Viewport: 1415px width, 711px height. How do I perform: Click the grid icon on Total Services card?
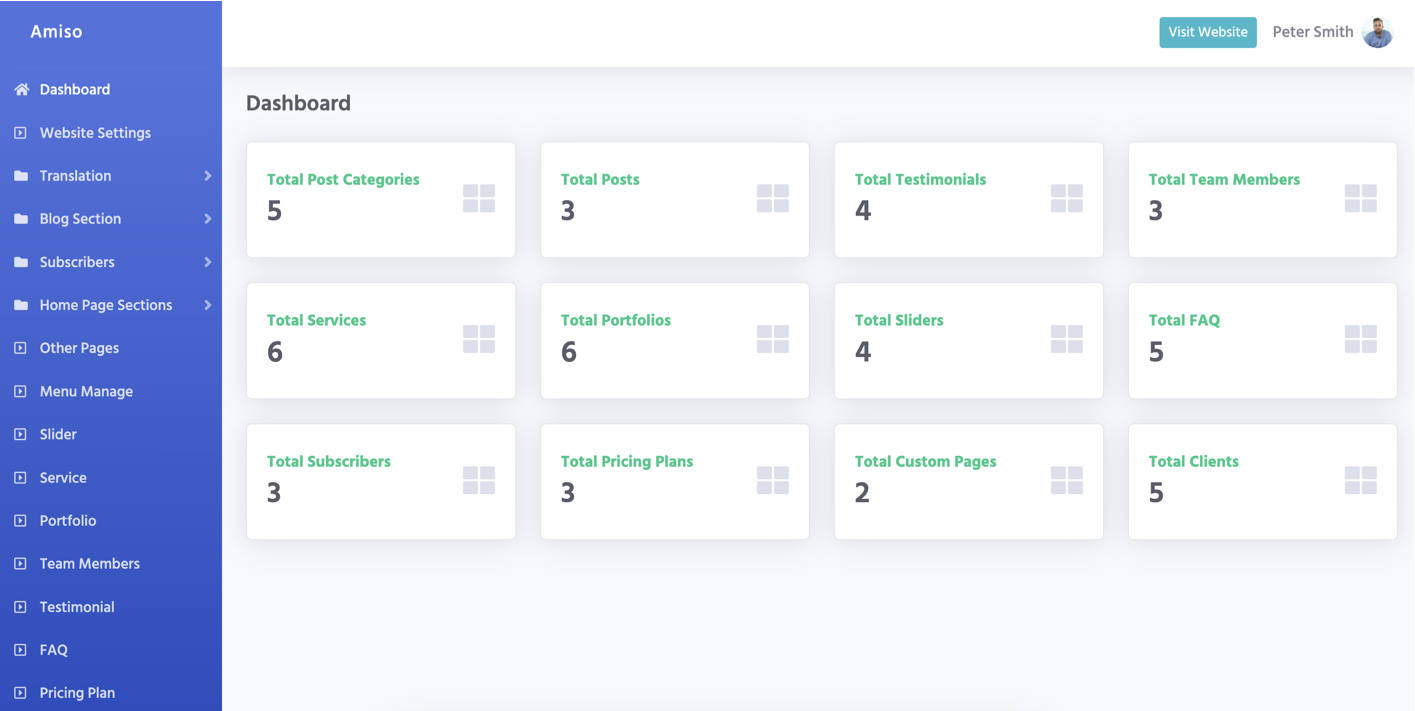coord(478,339)
